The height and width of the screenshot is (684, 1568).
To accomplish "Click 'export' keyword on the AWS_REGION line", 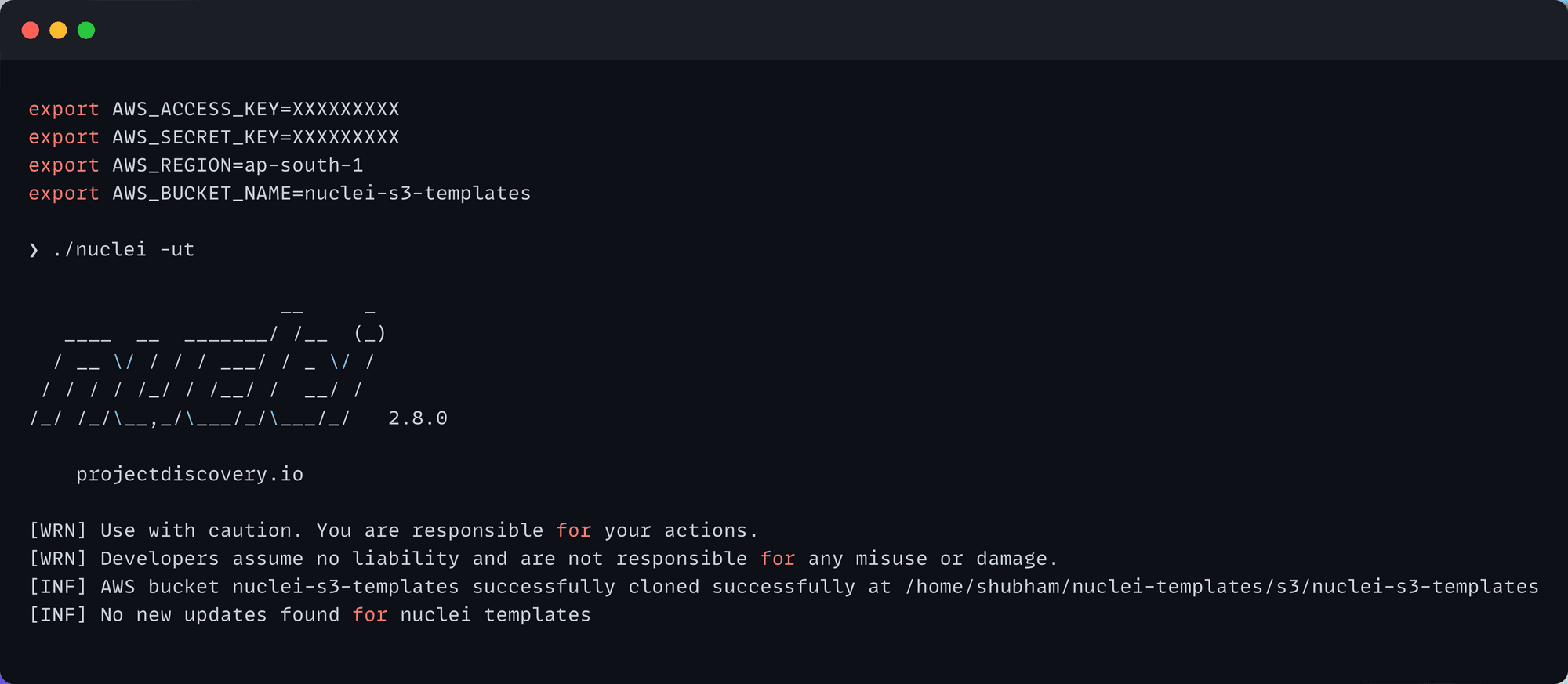I will click(64, 166).
